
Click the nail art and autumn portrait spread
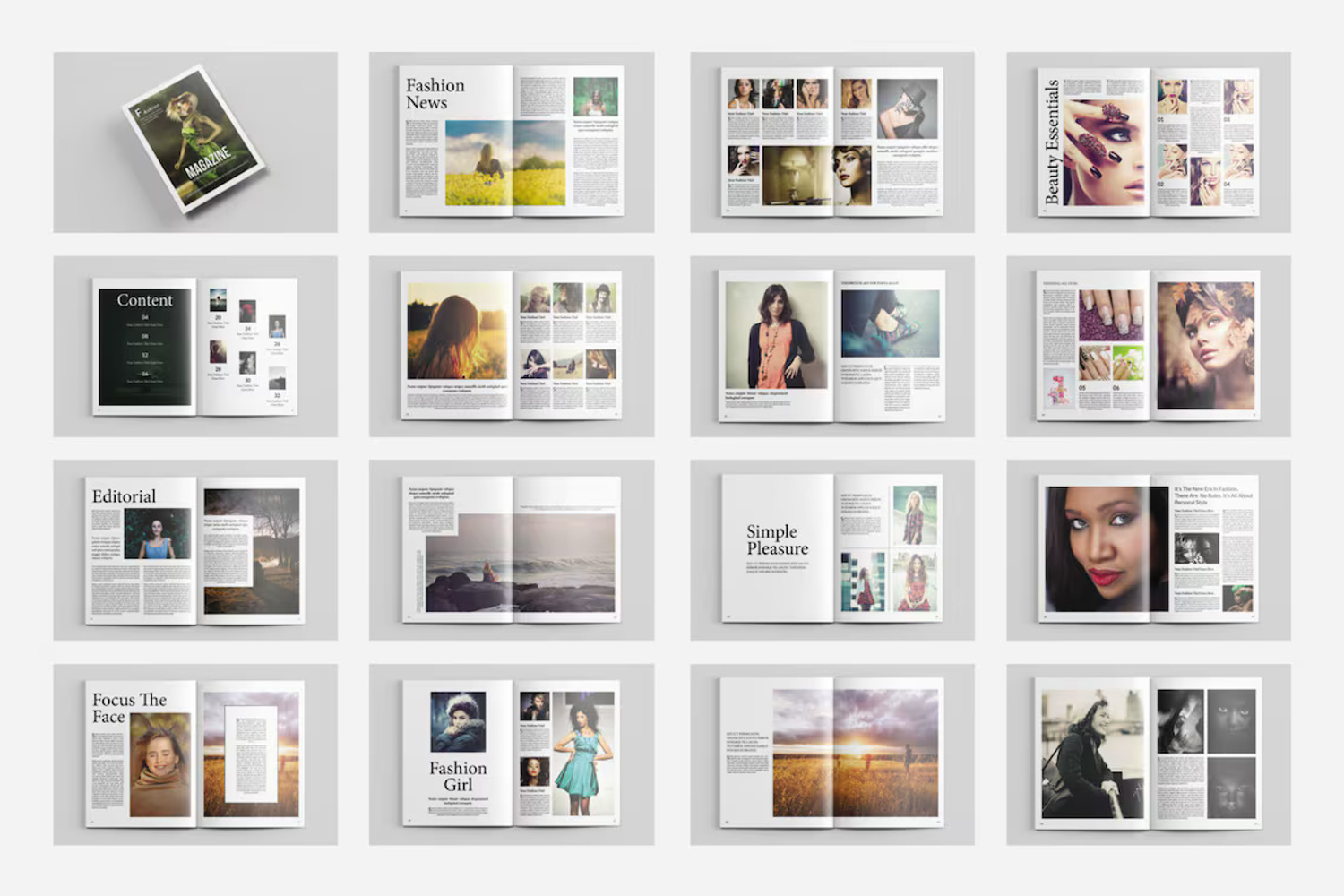(x=1149, y=347)
